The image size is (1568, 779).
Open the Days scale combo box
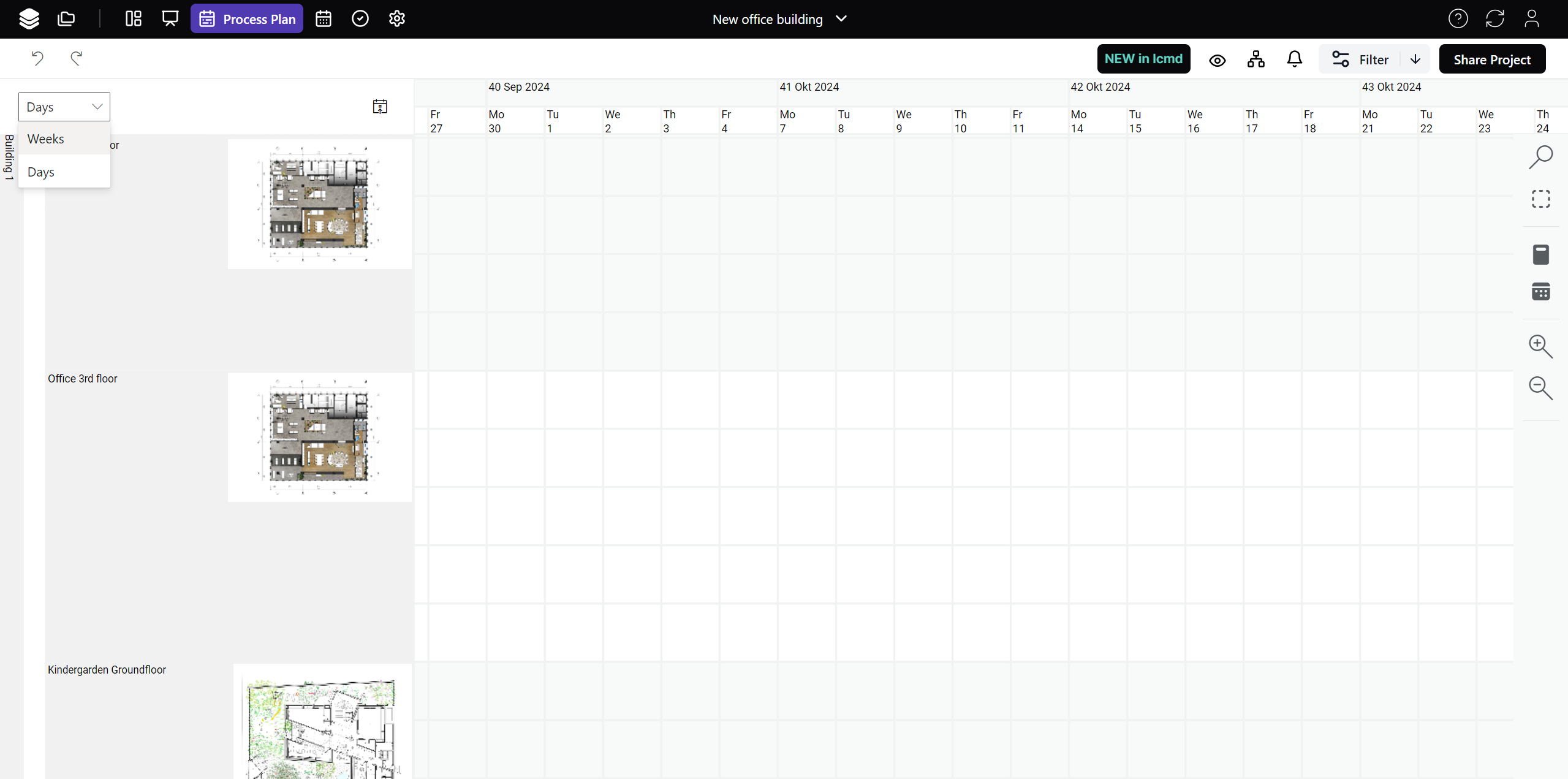pyautogui.click(x=64, y=107)
